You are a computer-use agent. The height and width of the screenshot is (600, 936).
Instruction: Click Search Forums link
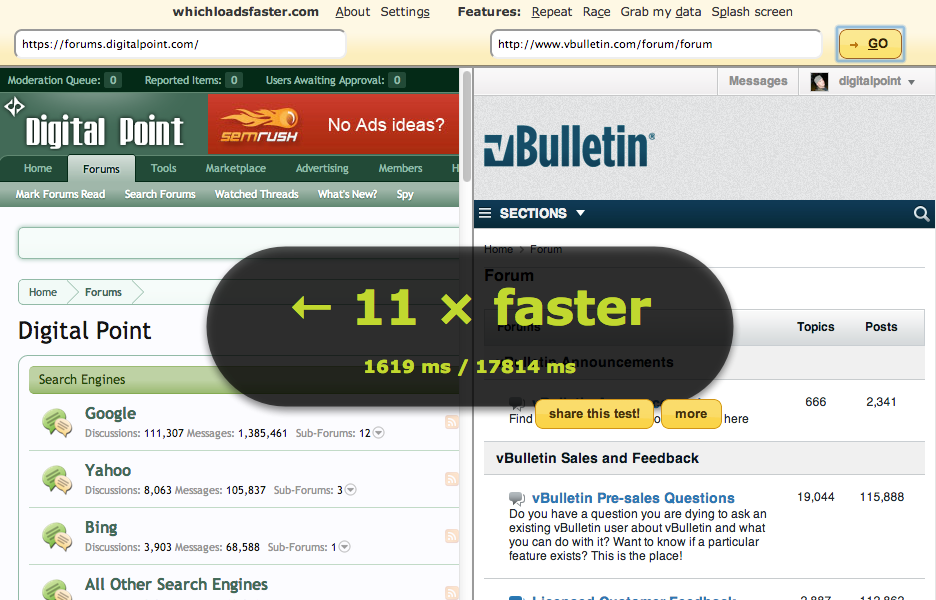pyautogui.click(x=160, y=194)
